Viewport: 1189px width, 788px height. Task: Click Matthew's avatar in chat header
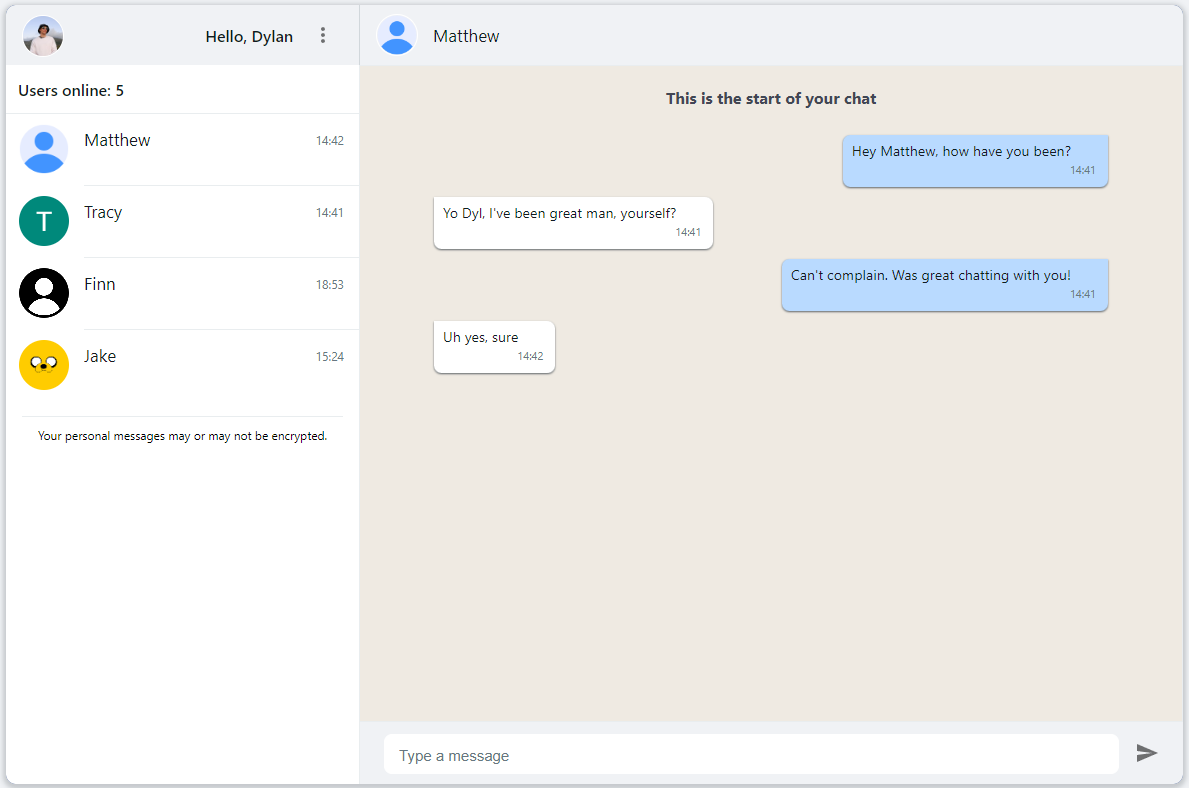click(x=397, y=36)
